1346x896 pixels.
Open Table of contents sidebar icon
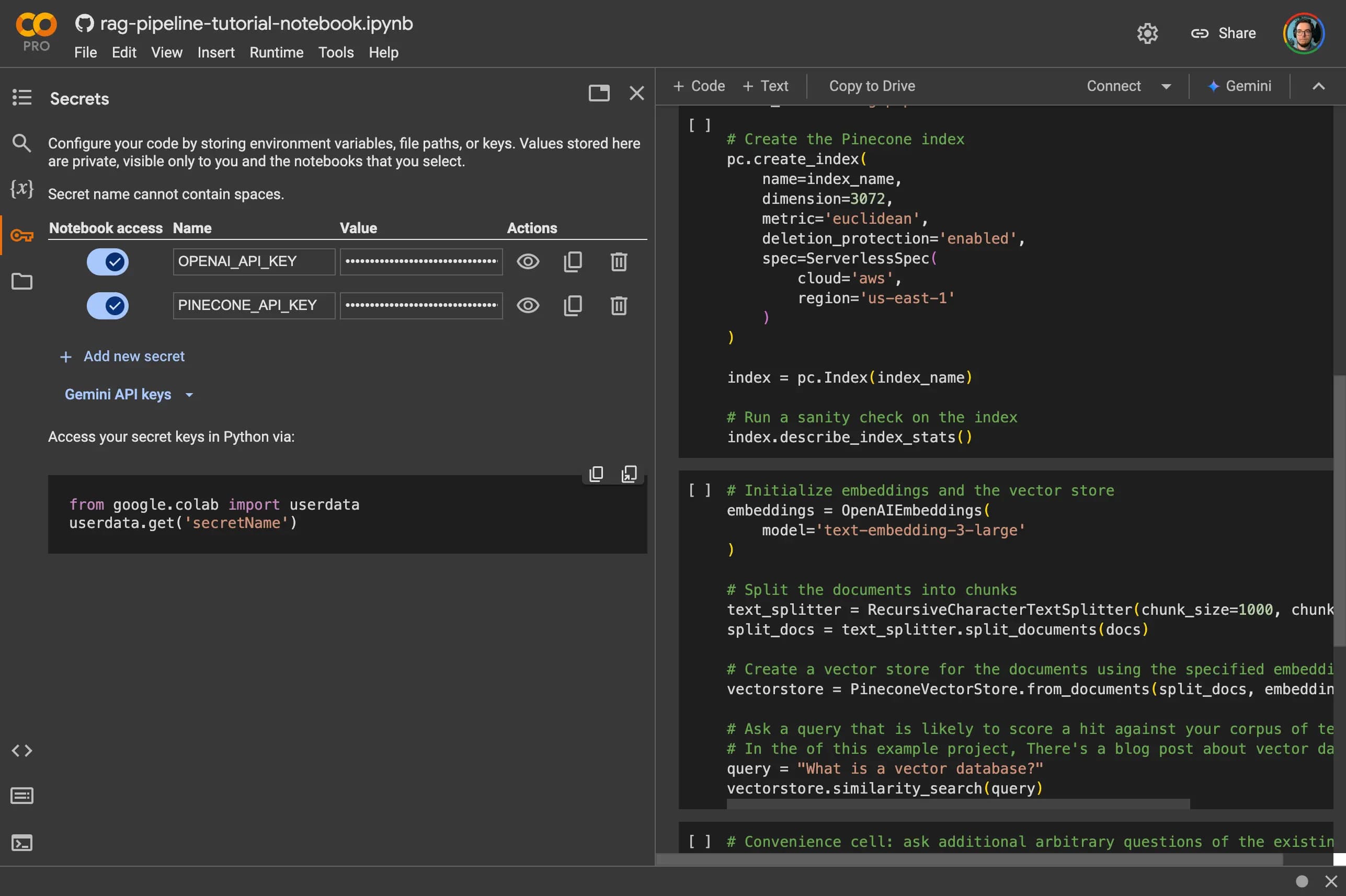pos(22,97)
